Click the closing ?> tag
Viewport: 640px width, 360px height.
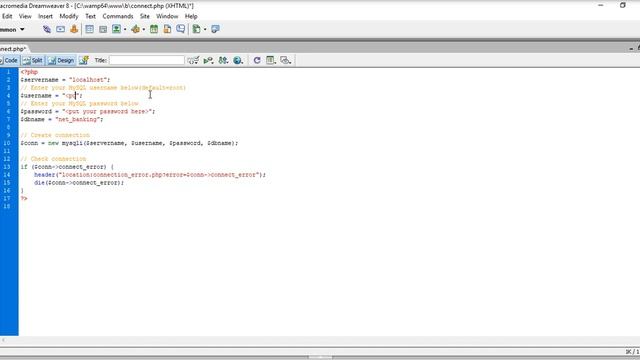pos(24,198)
